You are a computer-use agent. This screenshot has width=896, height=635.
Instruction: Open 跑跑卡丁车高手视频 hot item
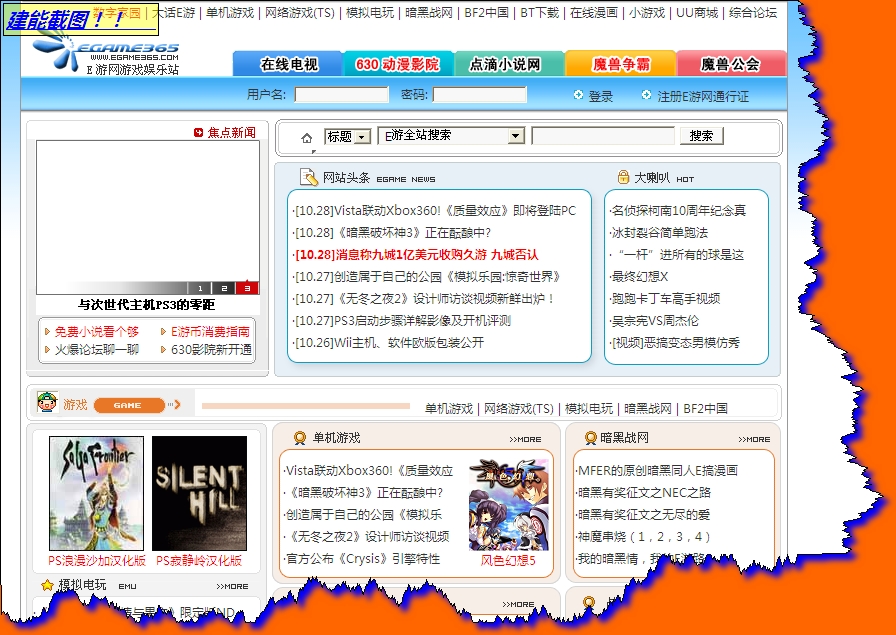pyautogui.click(x=666, y=298)
